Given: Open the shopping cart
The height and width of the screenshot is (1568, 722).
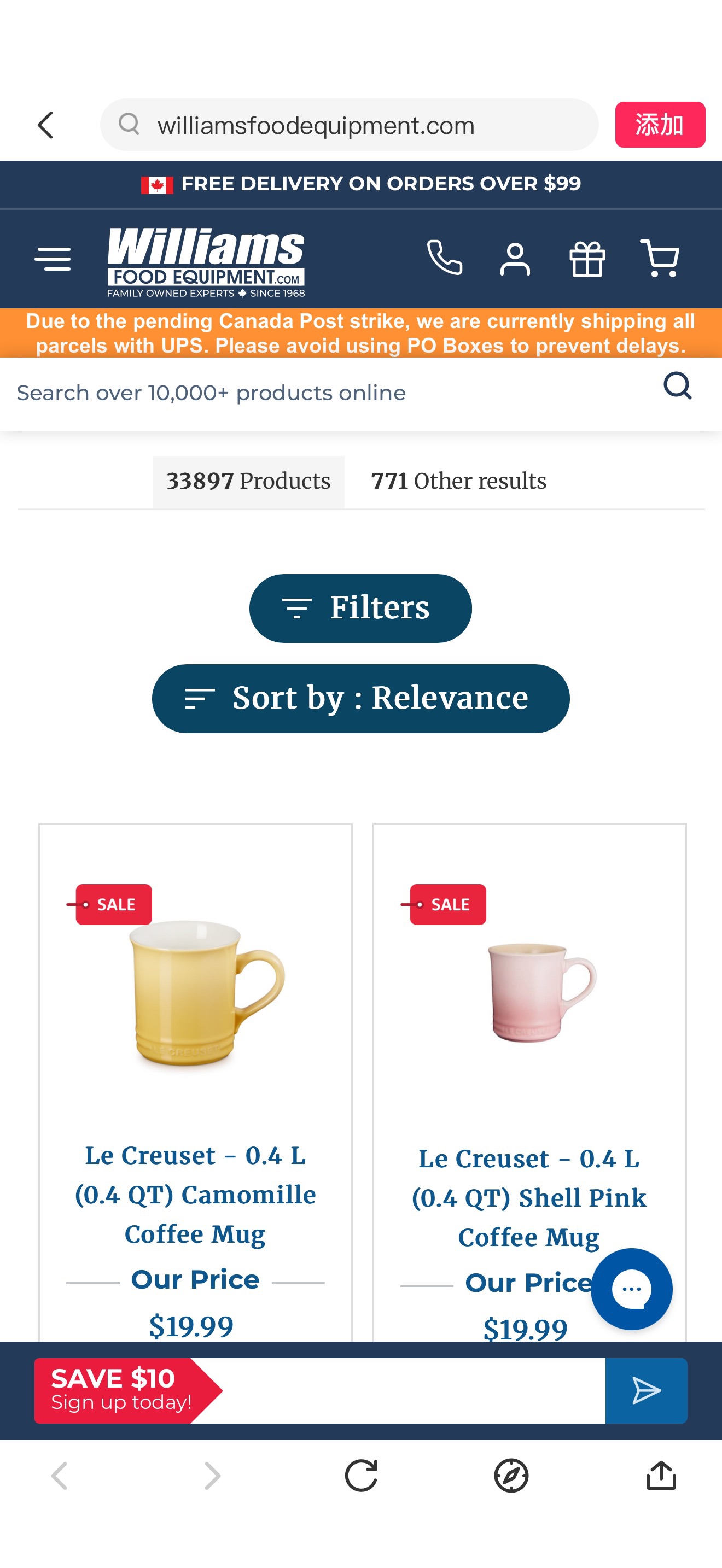Looking at the screenshot, I should (659, 258).
